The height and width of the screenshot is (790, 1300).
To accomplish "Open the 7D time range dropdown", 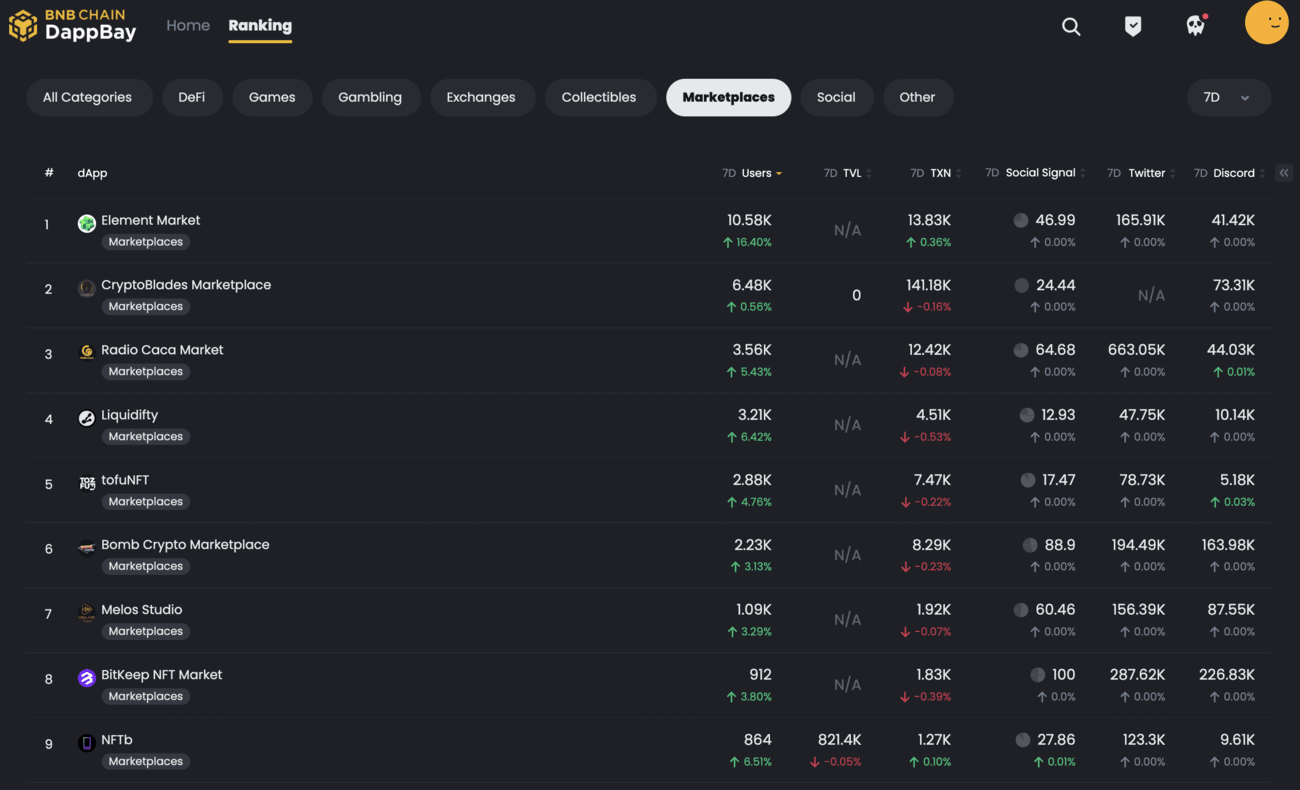I will 1229,97.
